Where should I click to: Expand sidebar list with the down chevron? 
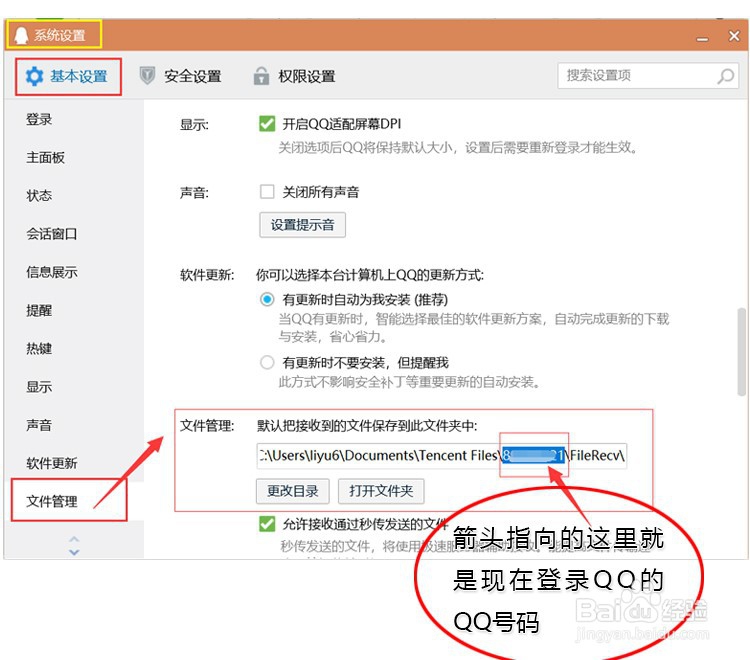coord(74,552)
